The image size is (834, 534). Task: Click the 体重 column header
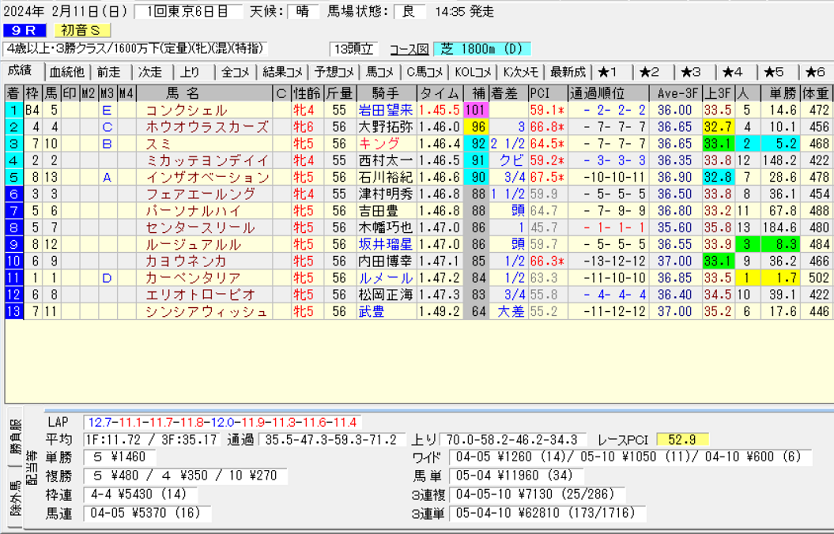(819, 93)
